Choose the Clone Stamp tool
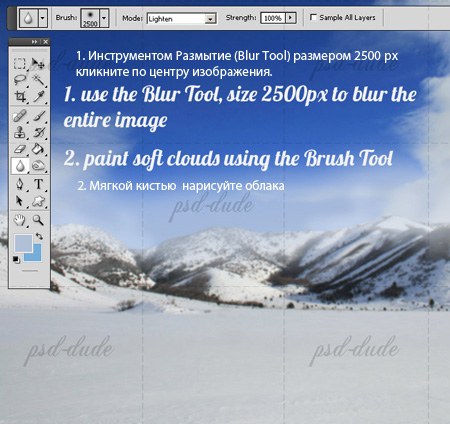 click(20, 132)
